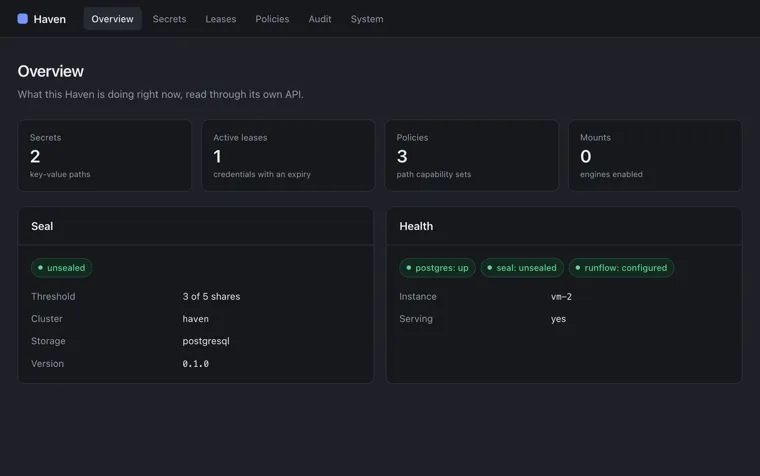Image resolution: width=760 pixels, height=476 pixels.
Task: Click the "seal: unsealed" health badge
Action: (522, 268)
